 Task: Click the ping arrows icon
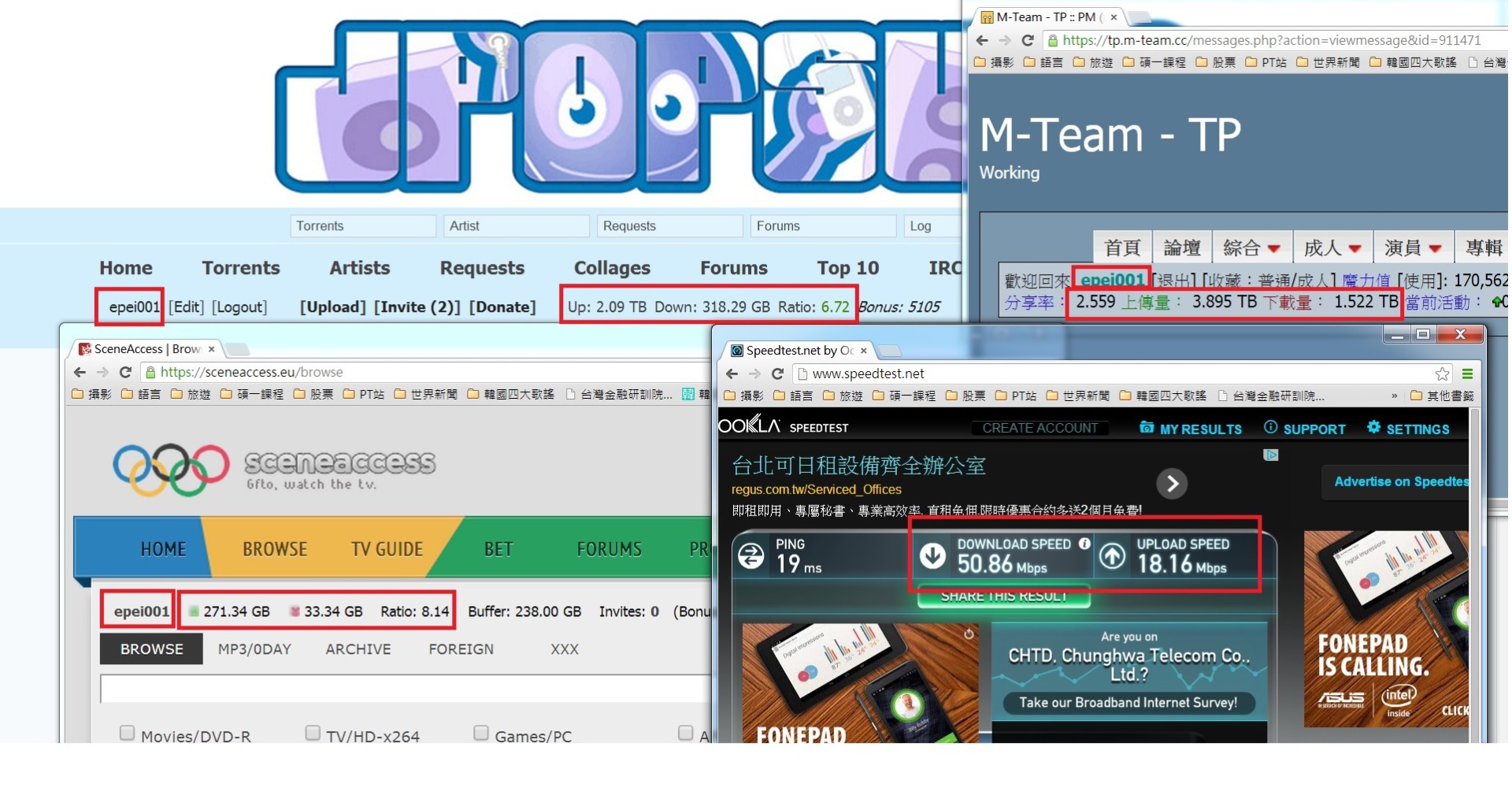751,555
